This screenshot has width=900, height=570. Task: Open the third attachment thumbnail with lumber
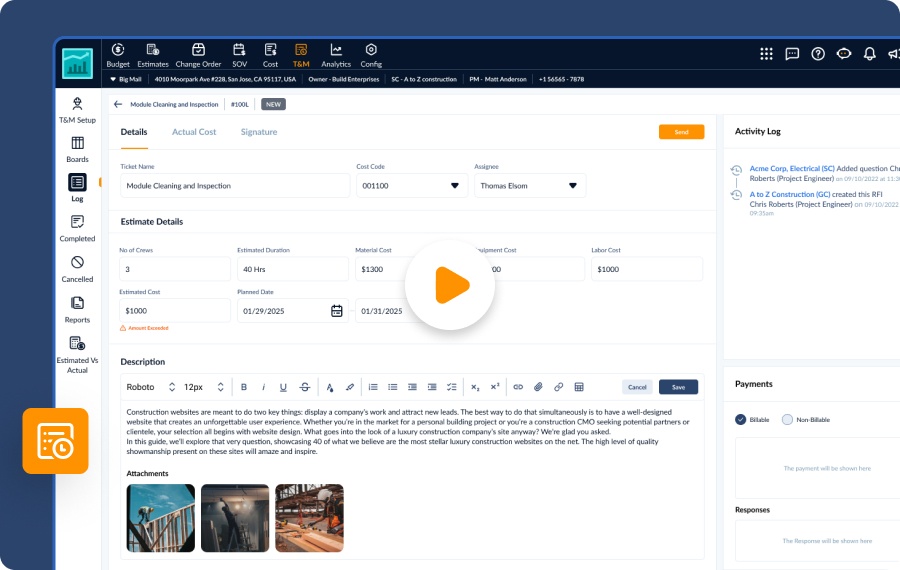point(309,518)
